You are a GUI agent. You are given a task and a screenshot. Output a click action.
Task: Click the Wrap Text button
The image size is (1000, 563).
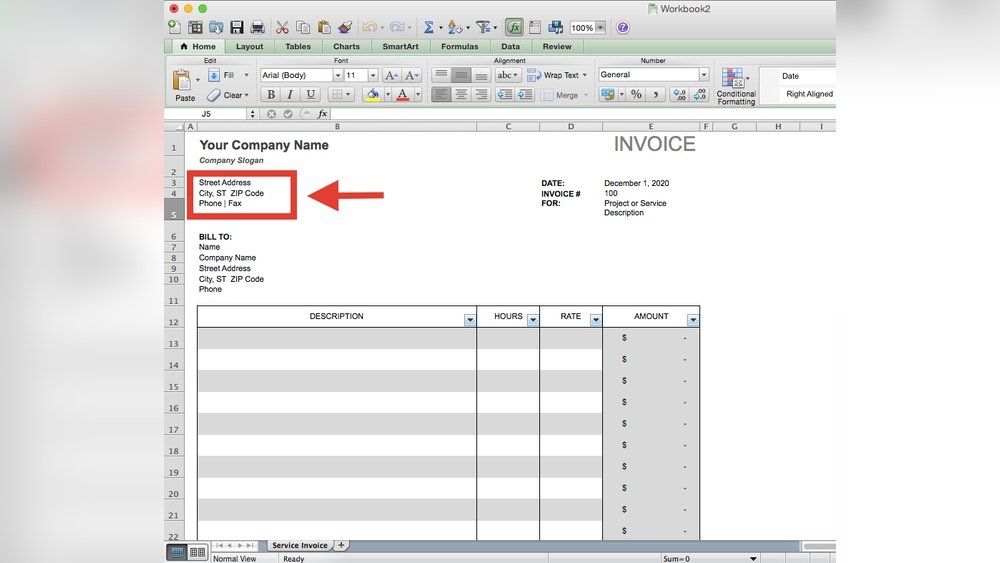coord(554,75)
